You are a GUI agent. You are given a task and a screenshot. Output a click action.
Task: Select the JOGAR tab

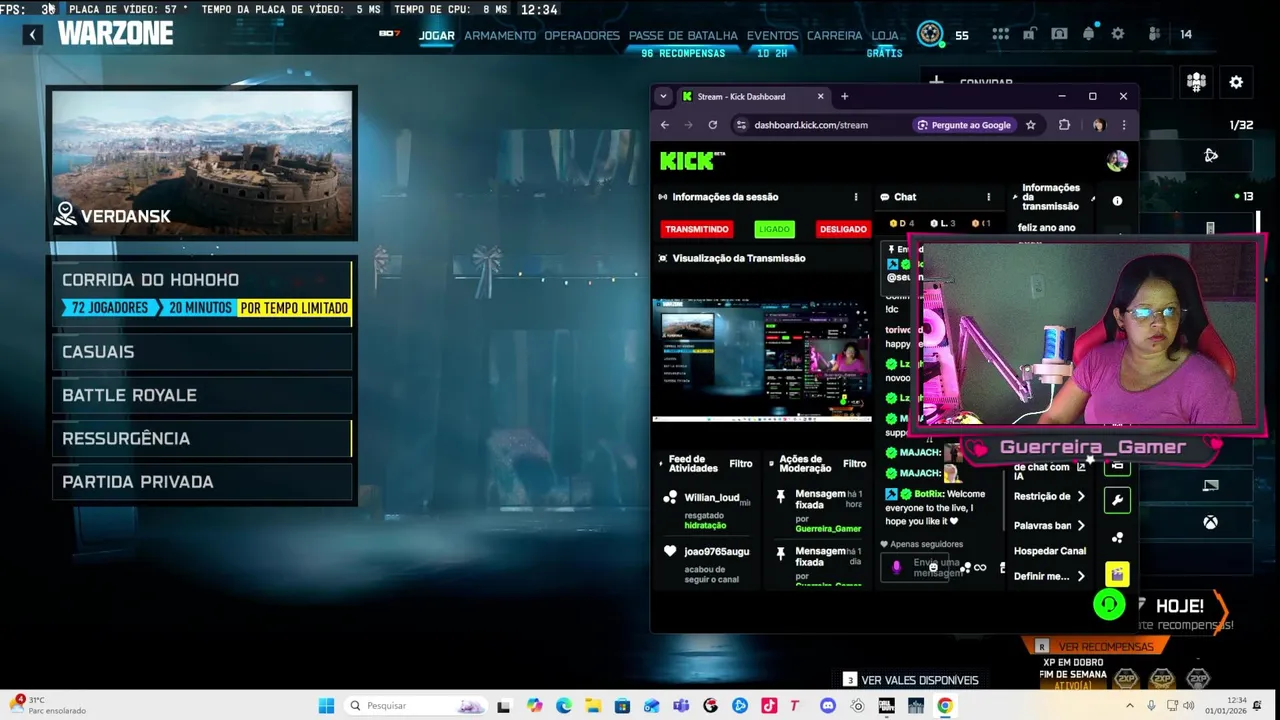coord(436,35)
